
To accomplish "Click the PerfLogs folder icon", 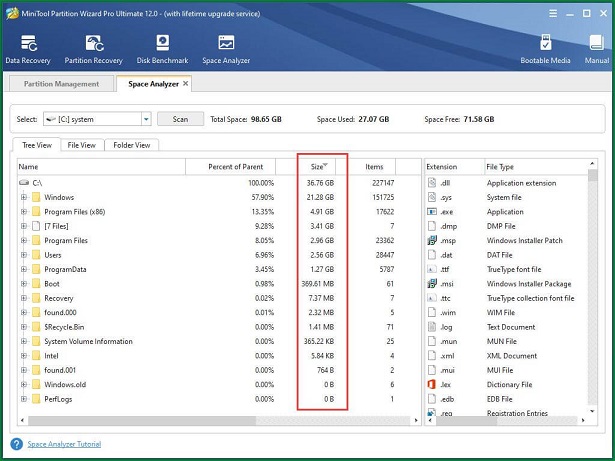I will point(36,399).
